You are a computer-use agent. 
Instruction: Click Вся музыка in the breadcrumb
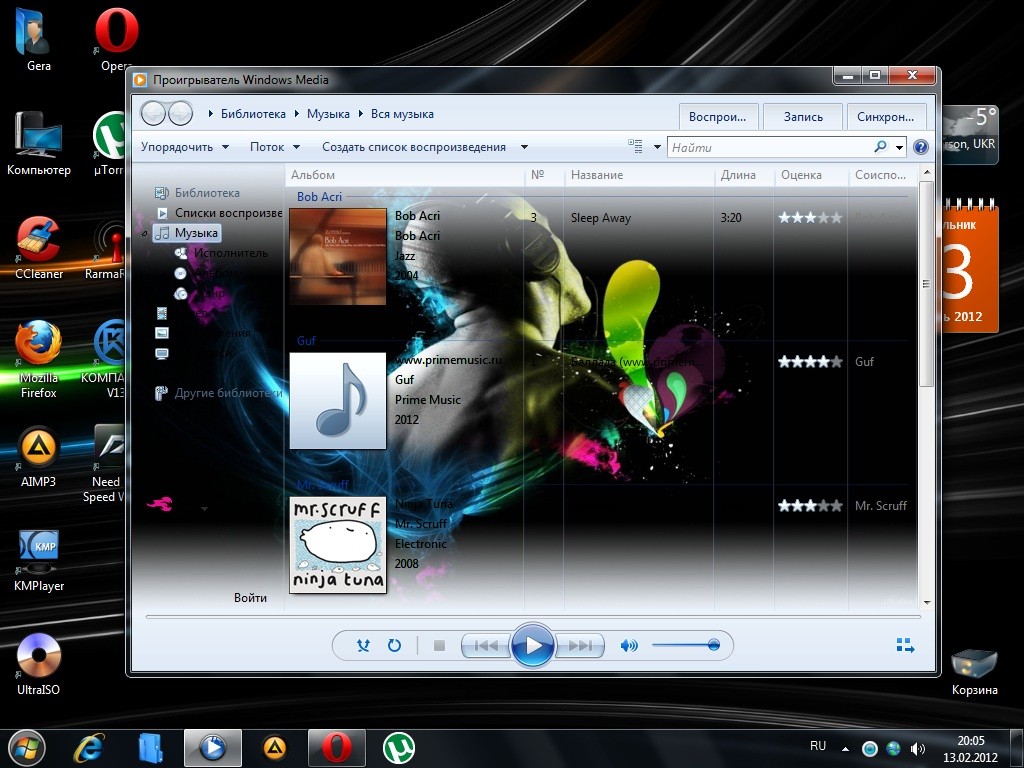(x=402, y=114)
